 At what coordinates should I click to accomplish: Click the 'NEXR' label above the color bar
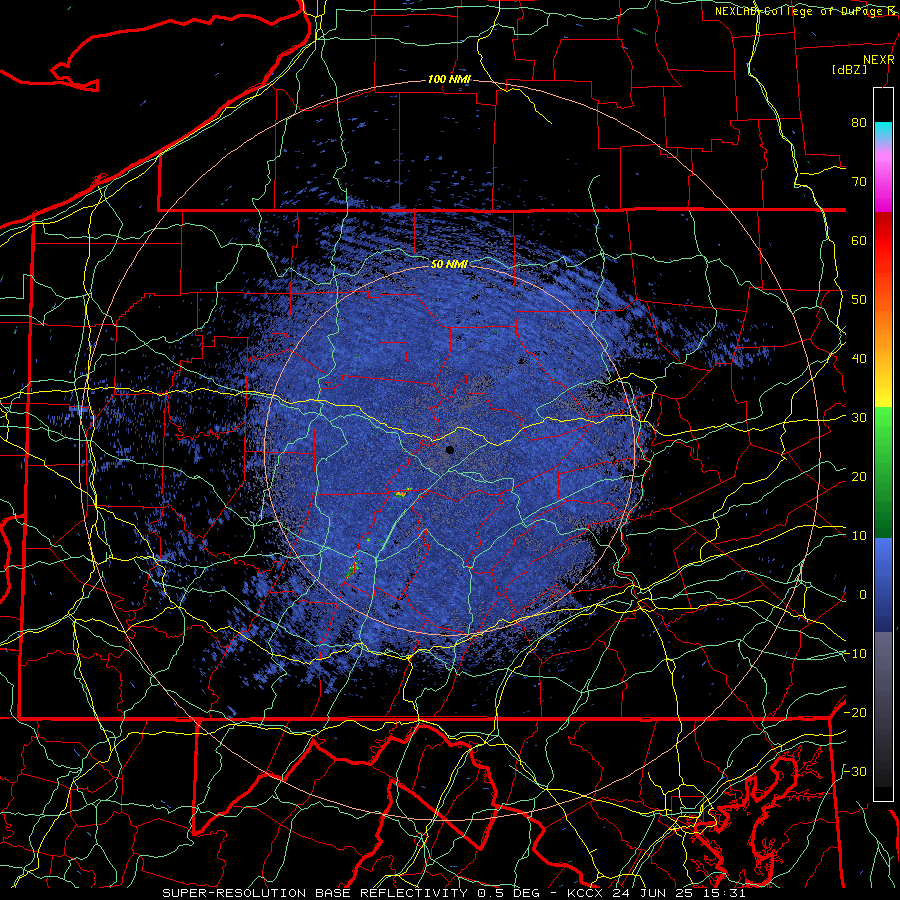coord(879,60)
